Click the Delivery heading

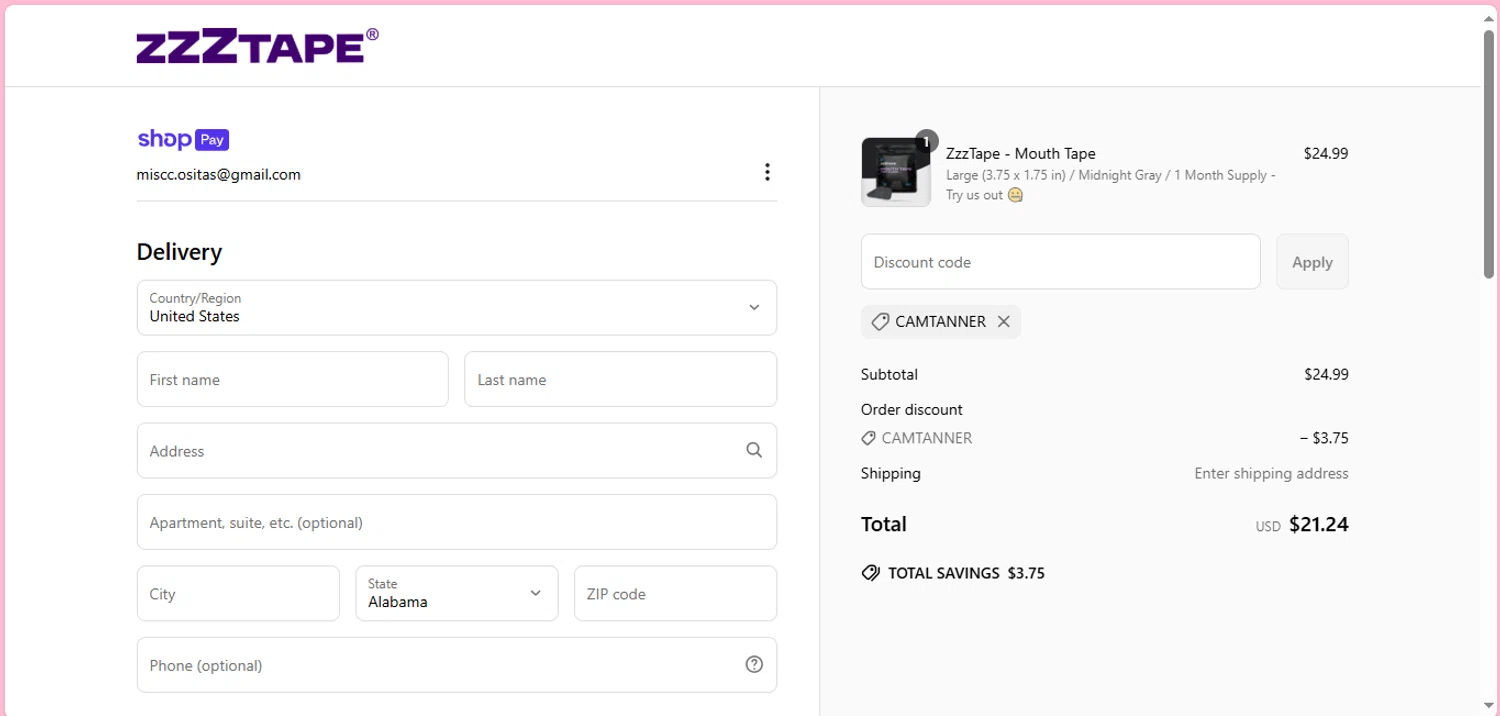click(180, 252)
